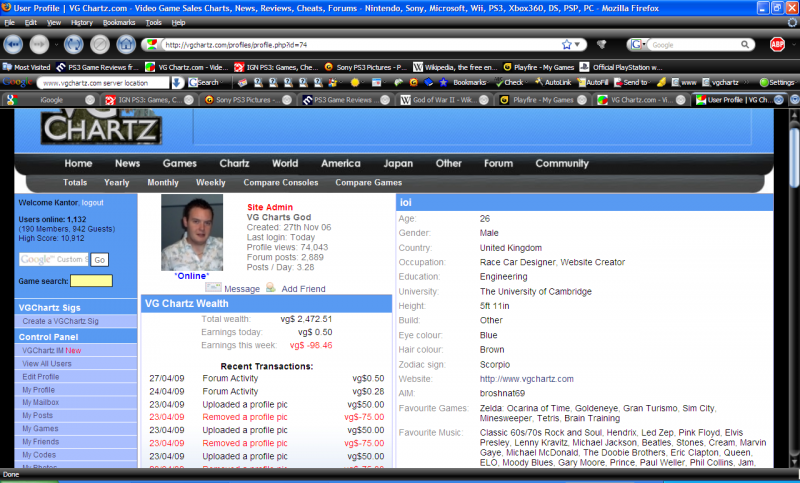Click the logout link

point(92,203)
